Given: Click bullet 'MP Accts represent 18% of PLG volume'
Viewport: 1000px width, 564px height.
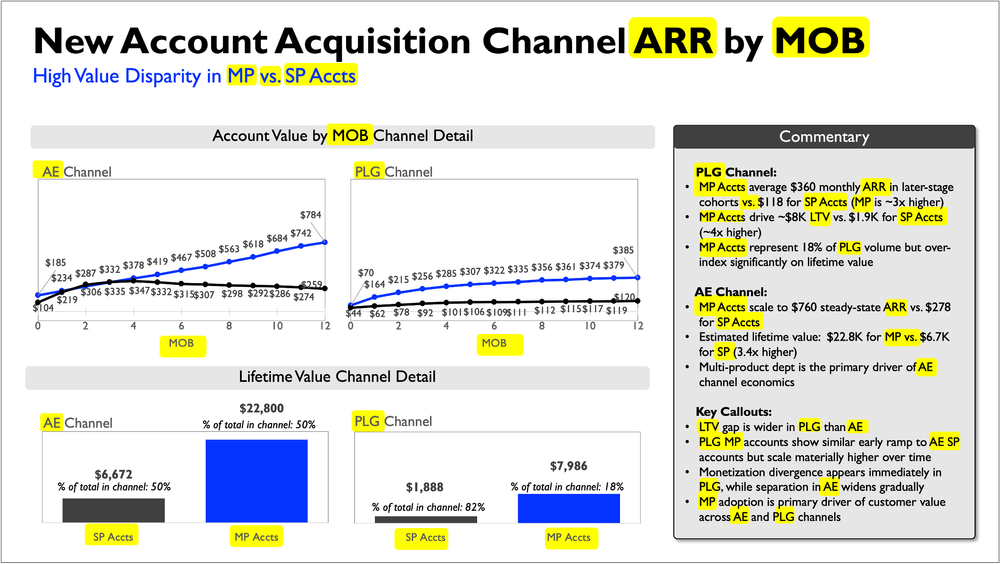Looking at the screenshot, I should [x=825, y=255].
